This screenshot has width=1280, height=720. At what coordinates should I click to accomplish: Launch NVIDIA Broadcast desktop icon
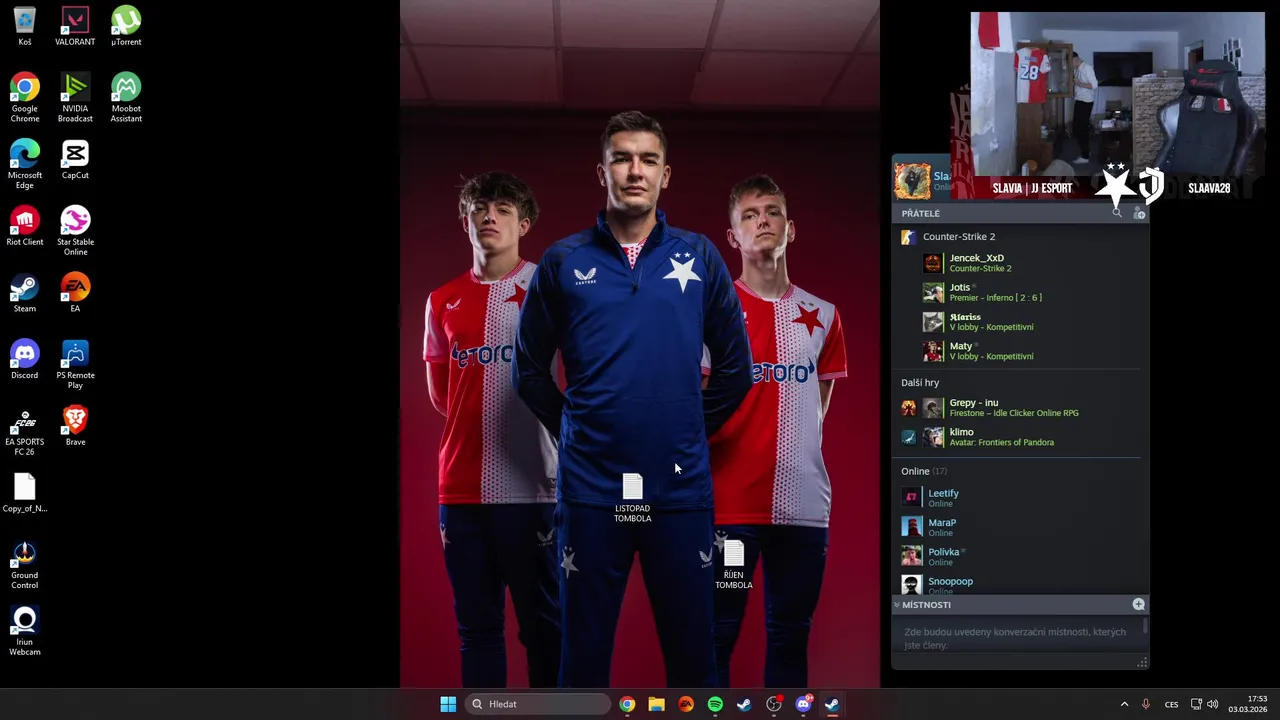(x=75, y=98)
